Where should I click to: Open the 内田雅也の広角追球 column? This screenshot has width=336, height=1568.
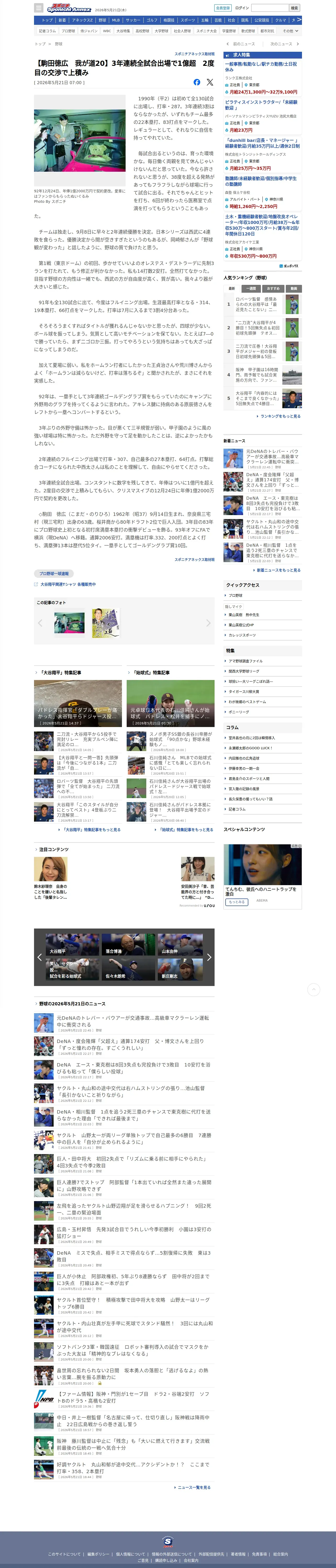[244, 758]
